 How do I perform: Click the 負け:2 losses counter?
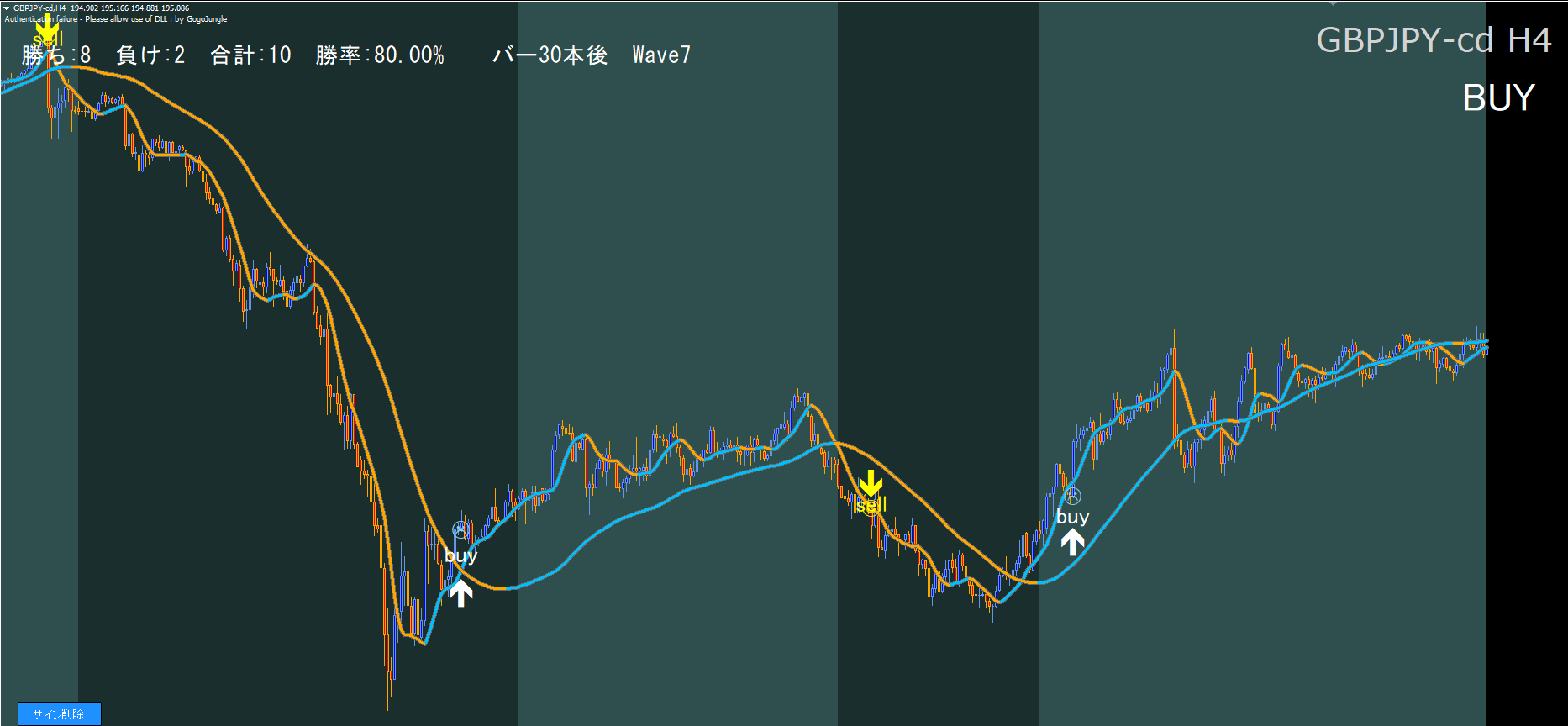click(150, 55)
